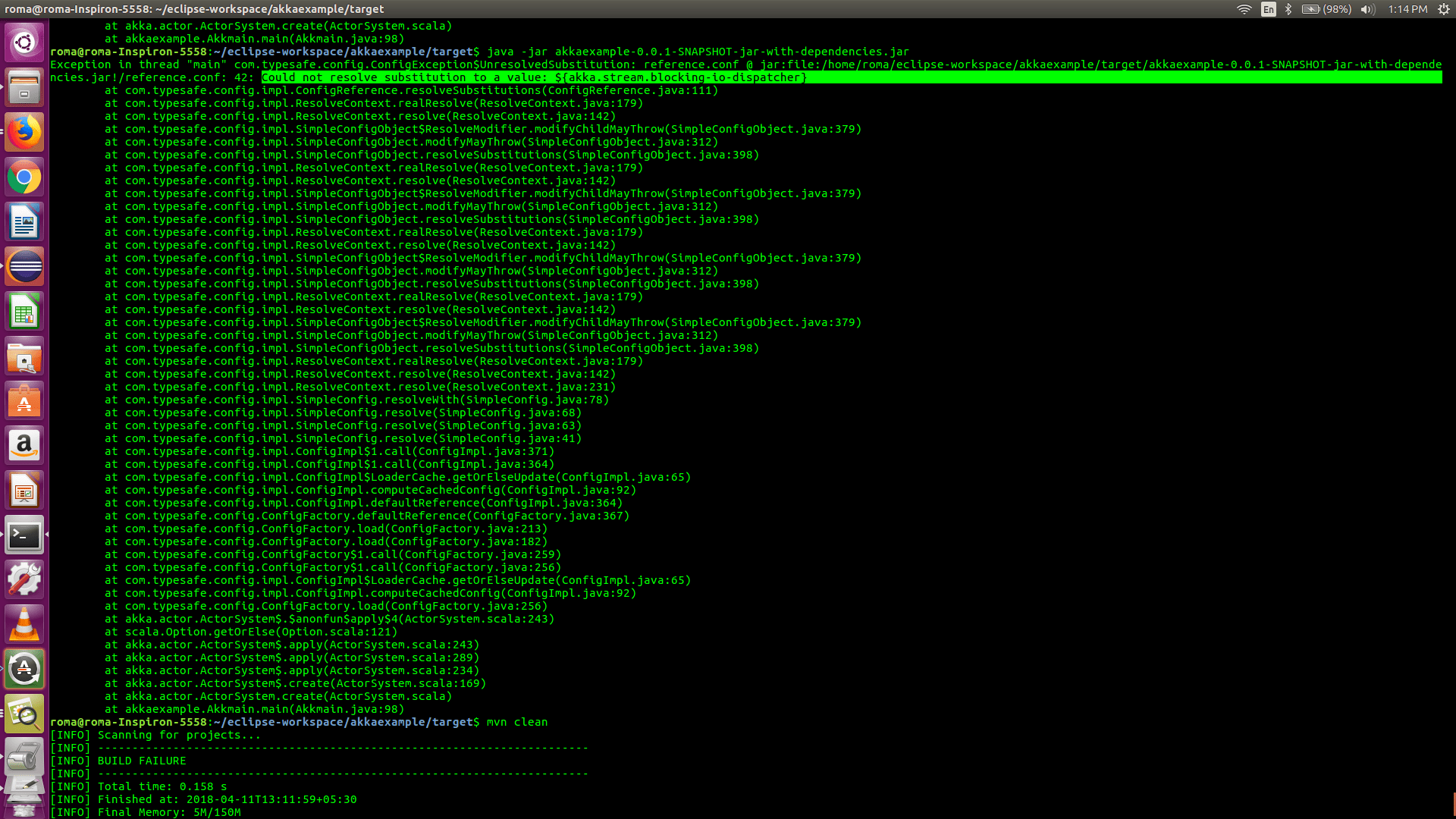Open VLC media player from the launcher
This screenshot has height=819, width=1456.
[24, 623]
